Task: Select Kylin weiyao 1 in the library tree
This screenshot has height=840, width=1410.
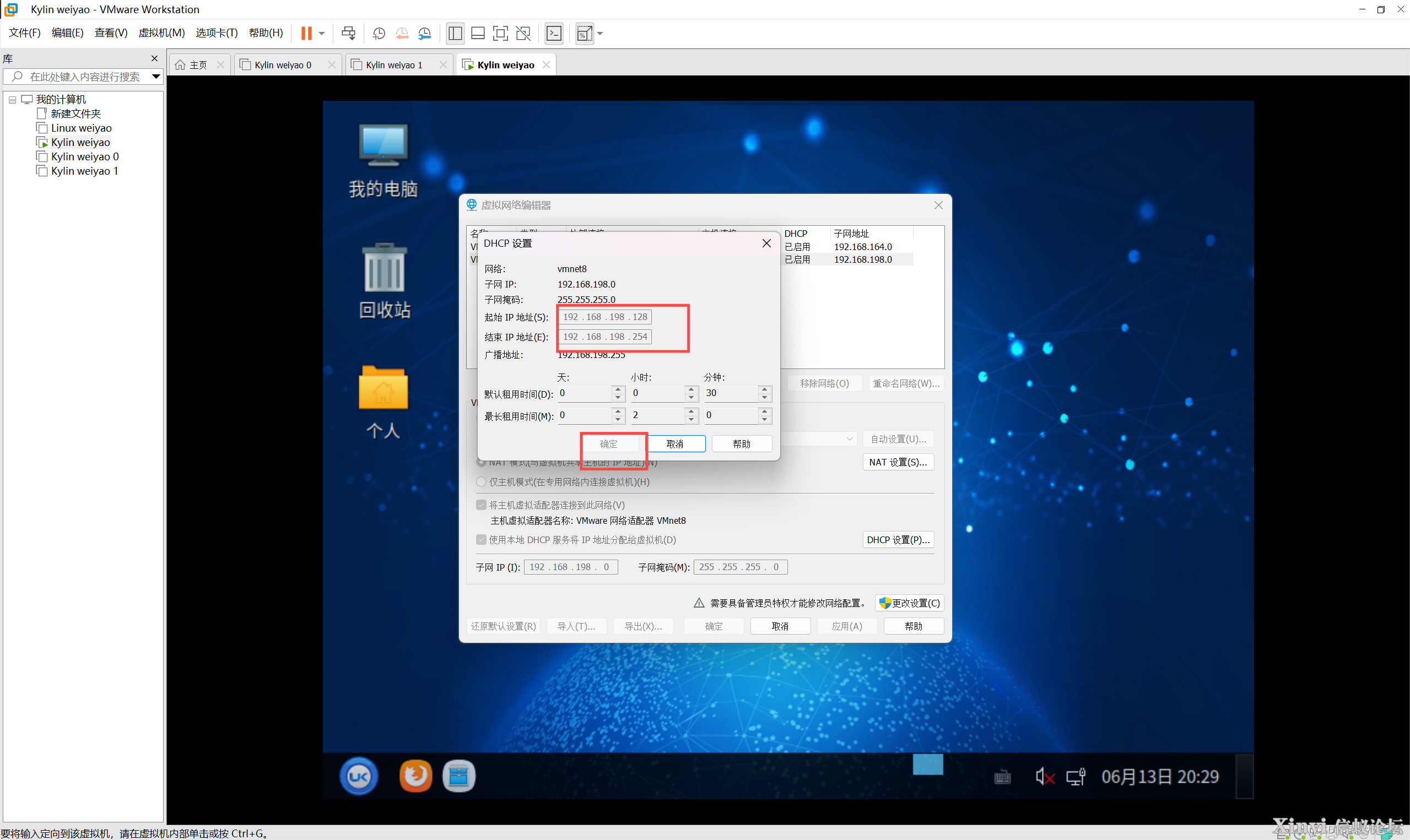Action: pyautogui.click(x=84, y=170)
